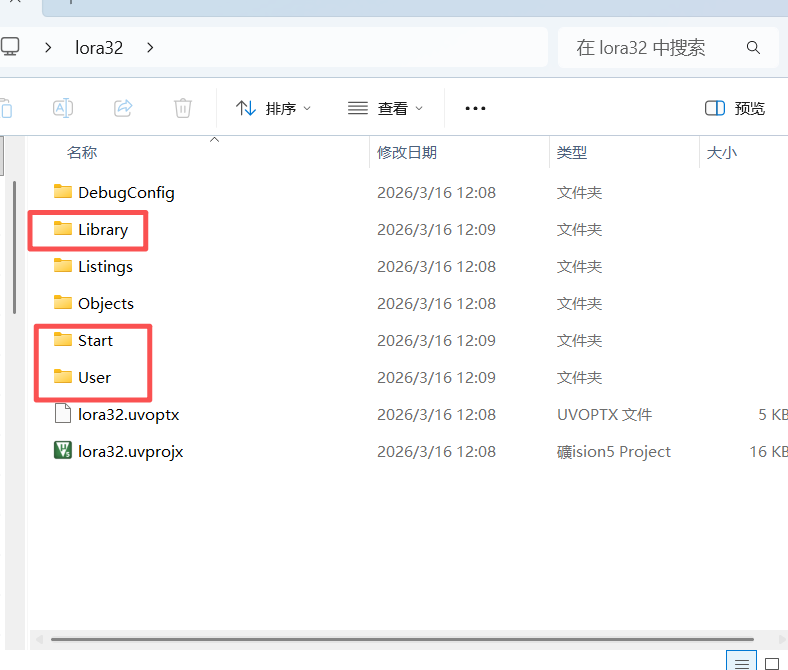The width and height of the screenshot is (788, 670).
Task: Click the paste toolbar icon
Action: pyautogui.click(x=6, y=108)
